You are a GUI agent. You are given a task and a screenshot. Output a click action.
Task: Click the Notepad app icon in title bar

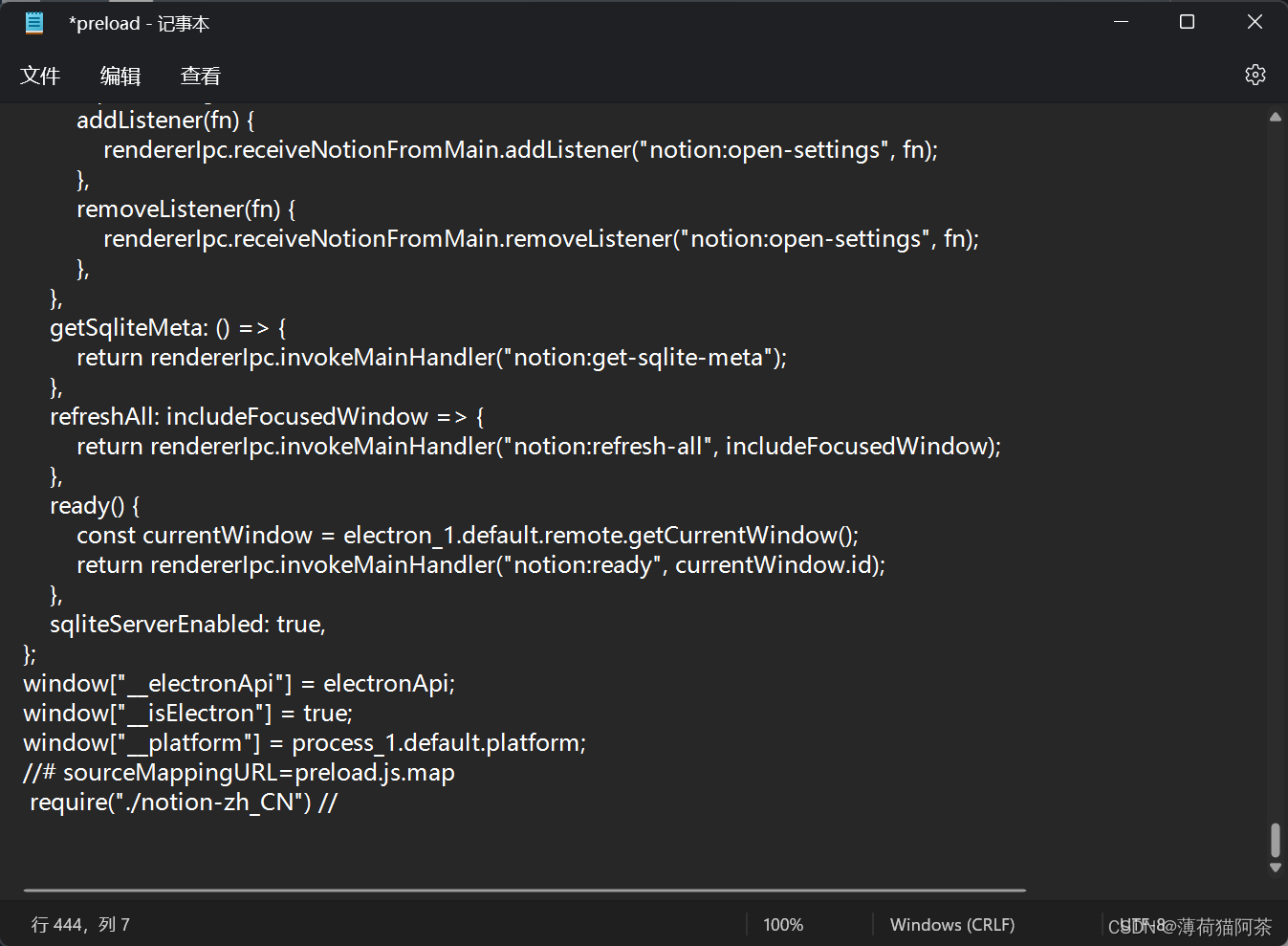(x=34, y=23)
